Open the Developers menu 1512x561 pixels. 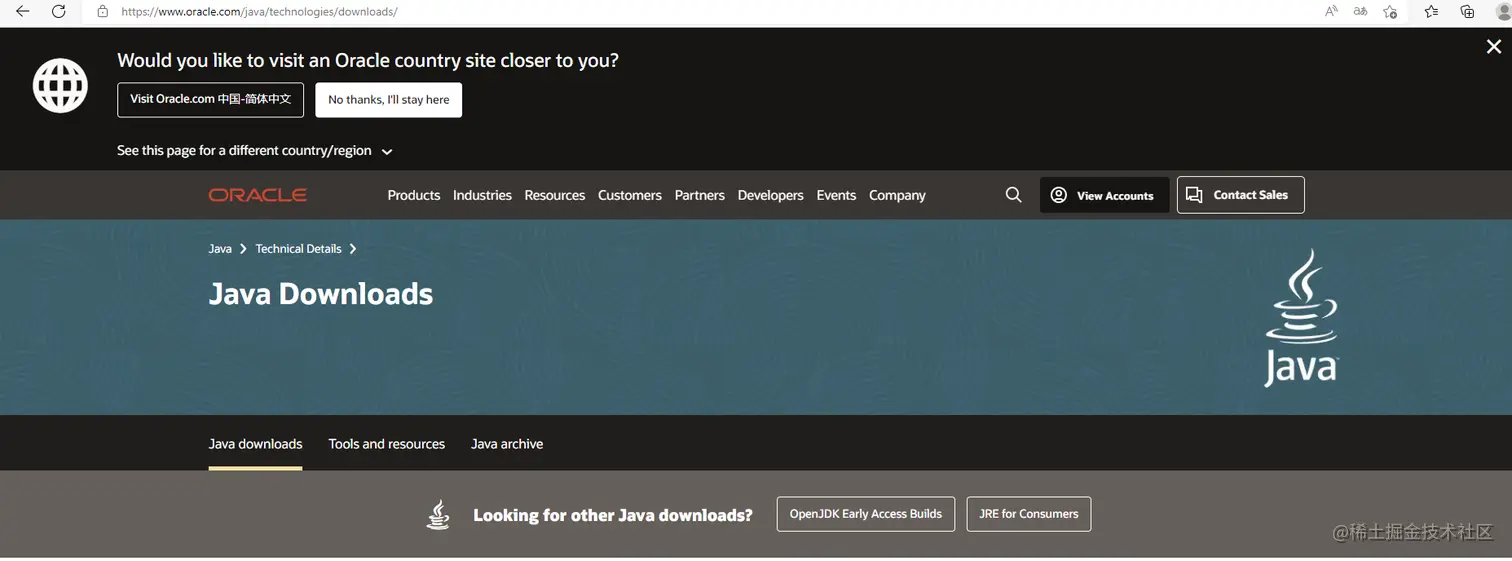click(770, 195)
